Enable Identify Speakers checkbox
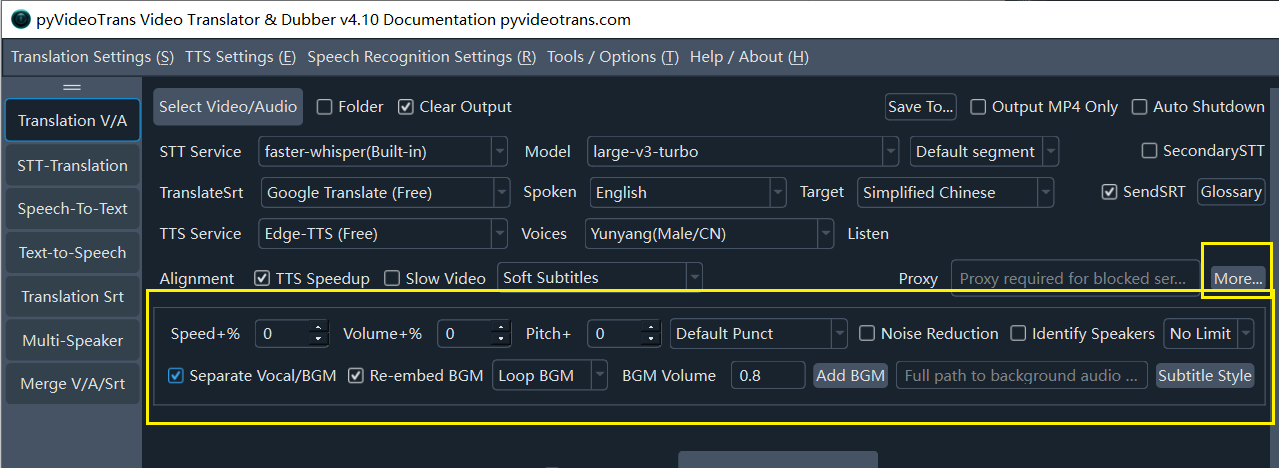1279x468 pixels. tap(1082, 334)
